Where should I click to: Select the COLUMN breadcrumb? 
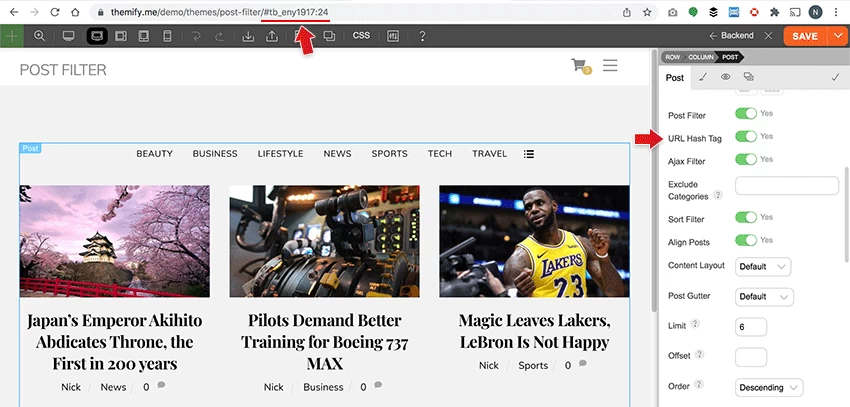point(700,57)
